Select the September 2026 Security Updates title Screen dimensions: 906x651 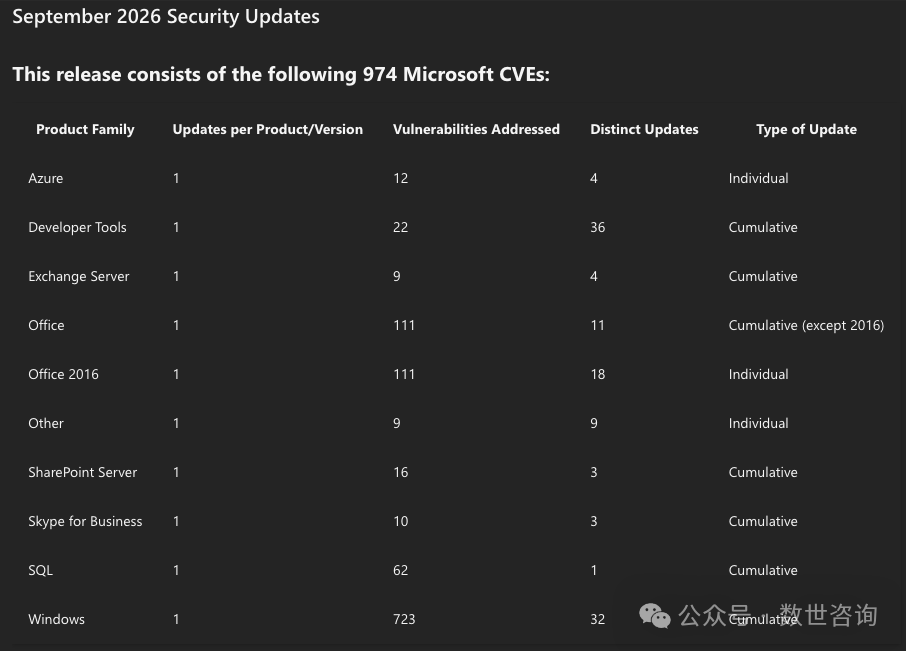point(166,17)
